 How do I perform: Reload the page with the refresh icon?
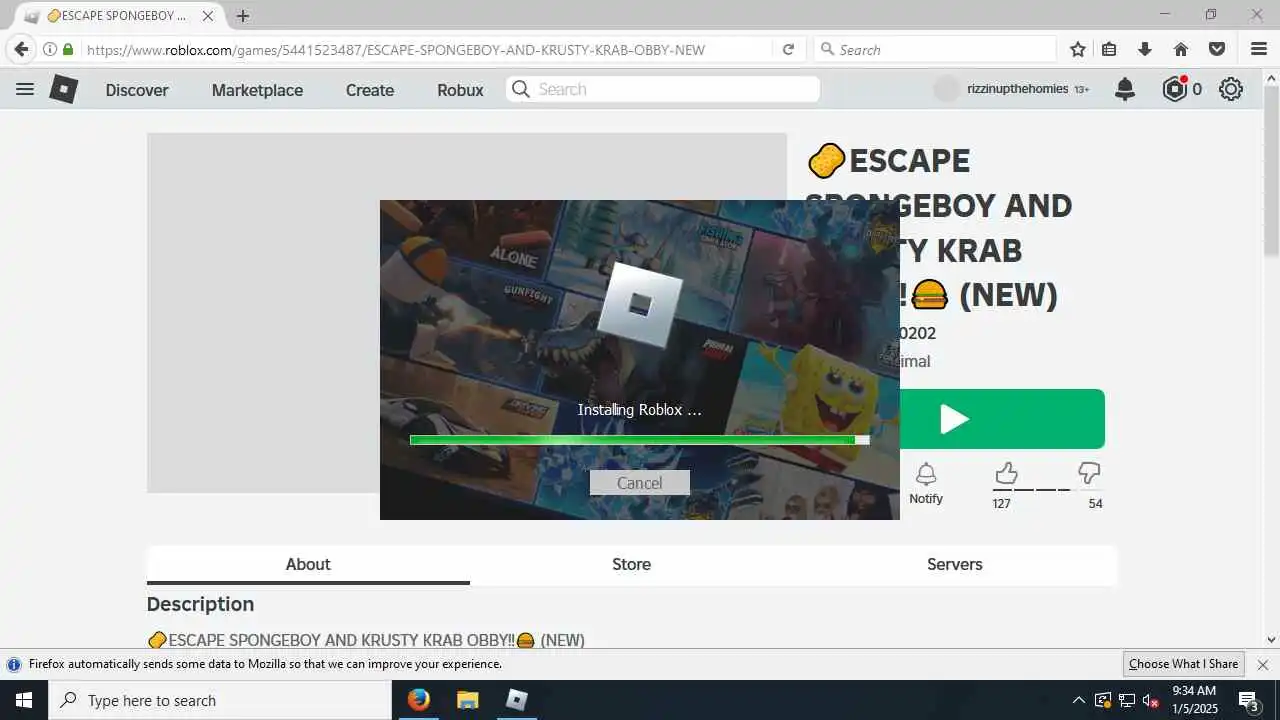tap(788, 49)
